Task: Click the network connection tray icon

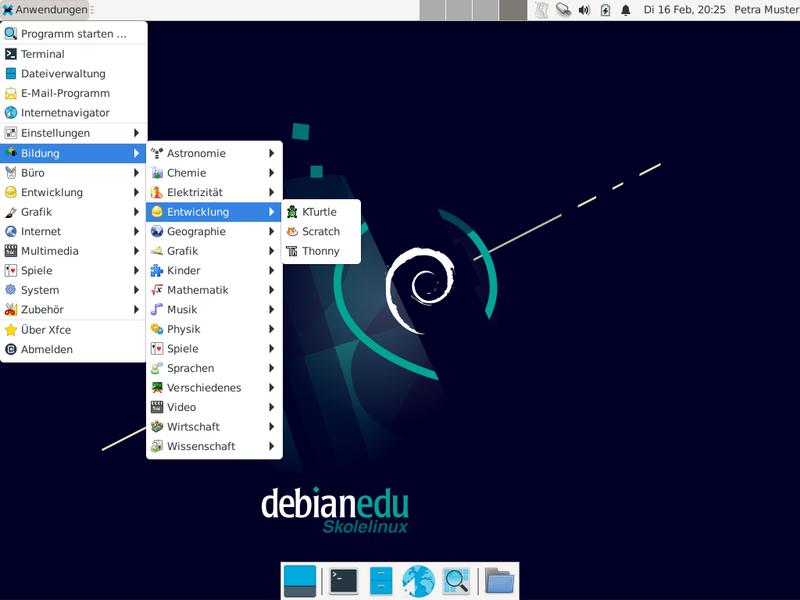Action: 563,10
